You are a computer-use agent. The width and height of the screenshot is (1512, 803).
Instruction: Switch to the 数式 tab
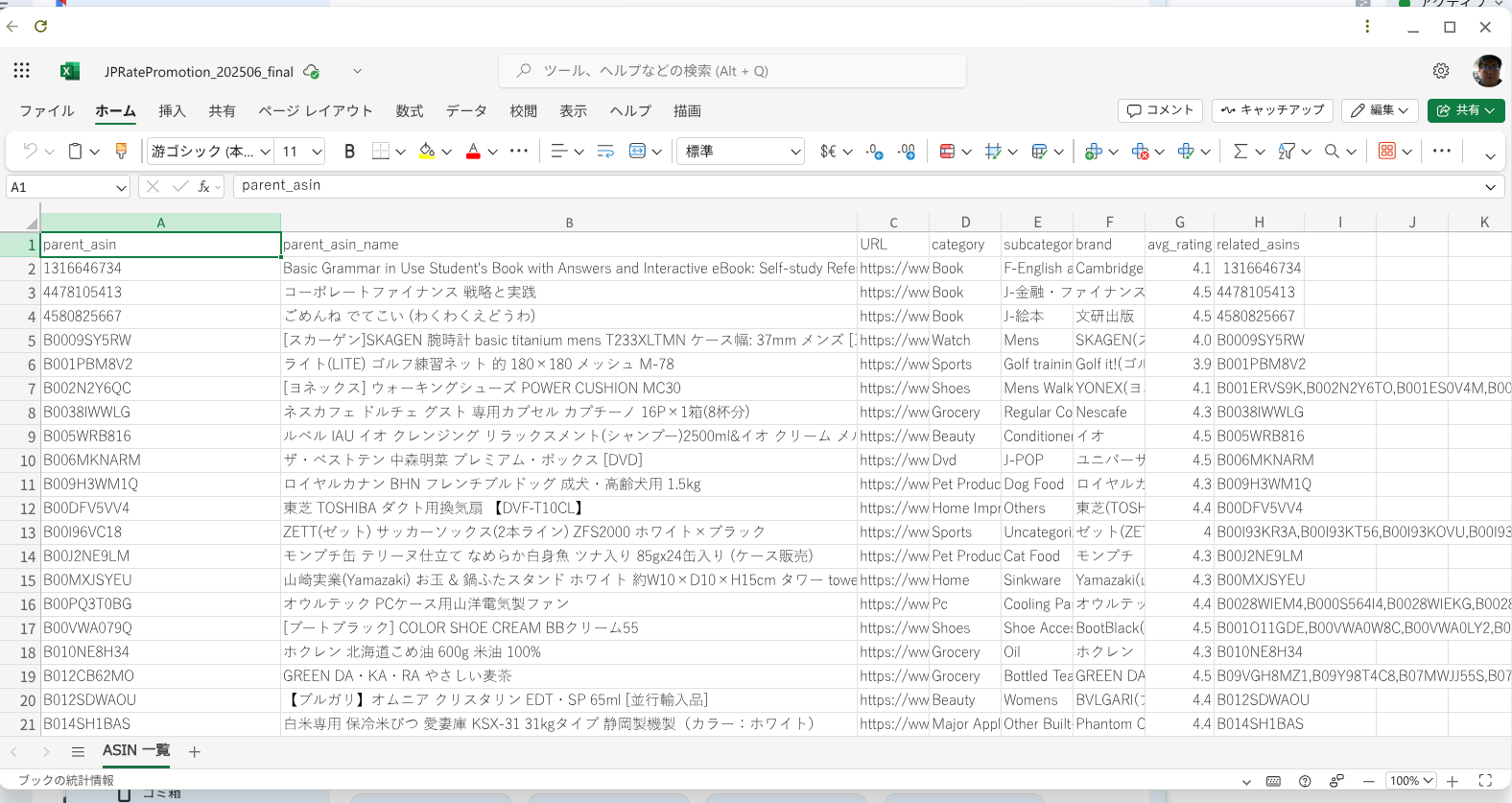[410, 111]
